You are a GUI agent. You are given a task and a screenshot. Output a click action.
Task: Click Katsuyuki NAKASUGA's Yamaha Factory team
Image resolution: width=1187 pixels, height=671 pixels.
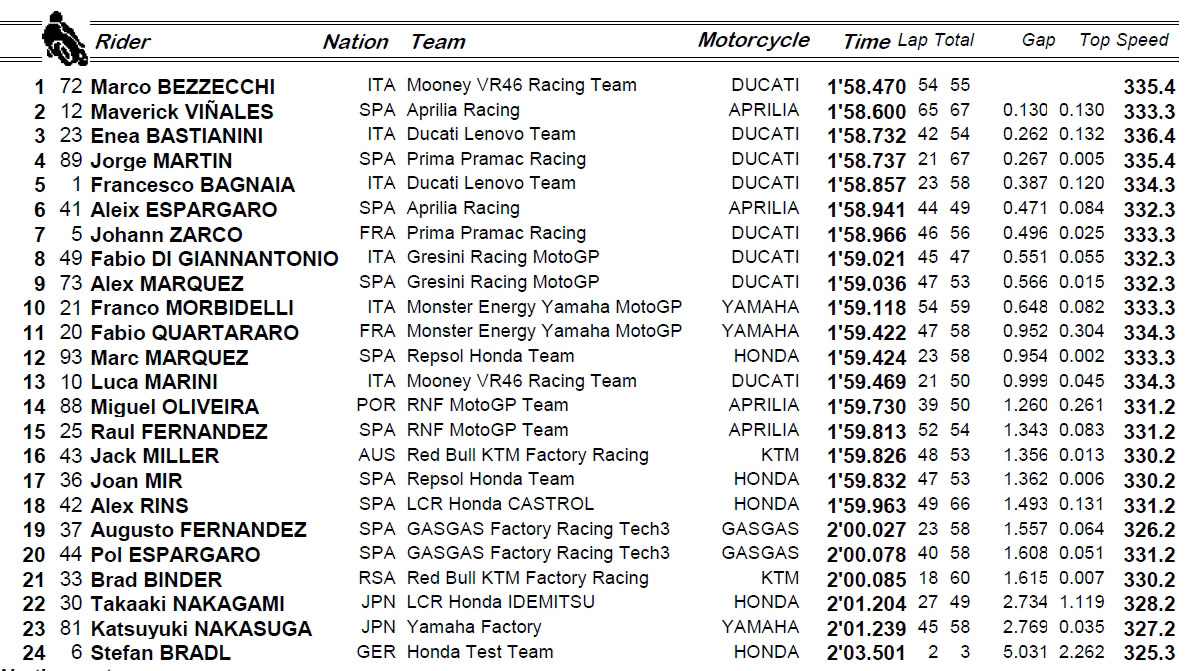pyautogui.click(x=474, y=627)
